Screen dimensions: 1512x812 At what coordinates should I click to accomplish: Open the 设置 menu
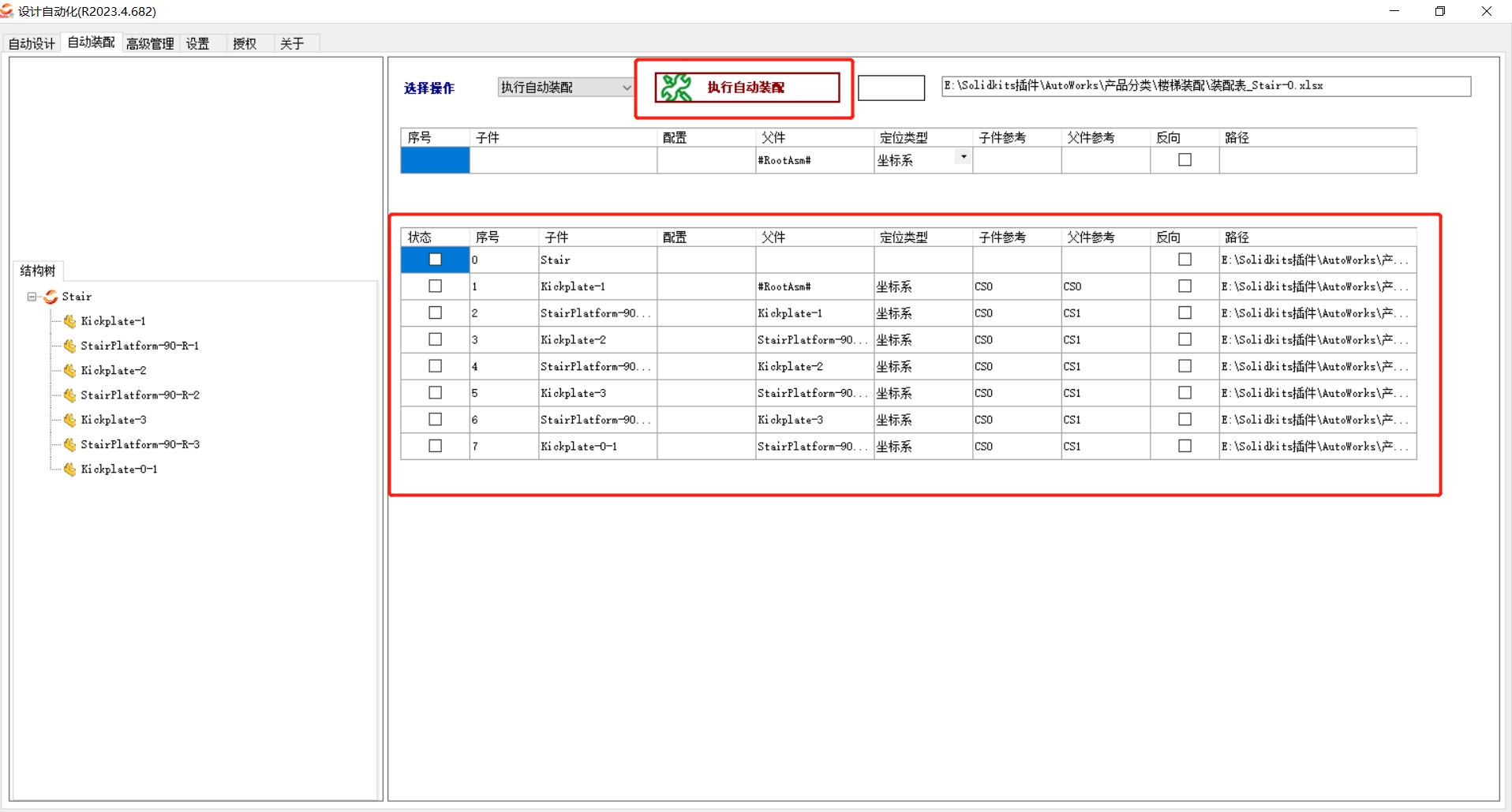coord(197,43)
